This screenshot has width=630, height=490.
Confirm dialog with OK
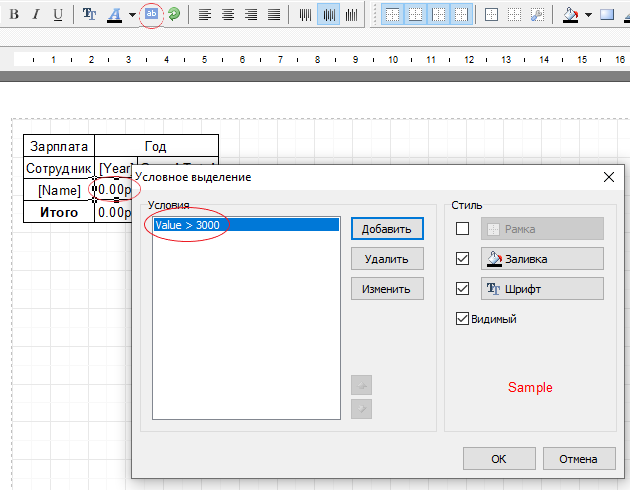click(x=499, y=459)
